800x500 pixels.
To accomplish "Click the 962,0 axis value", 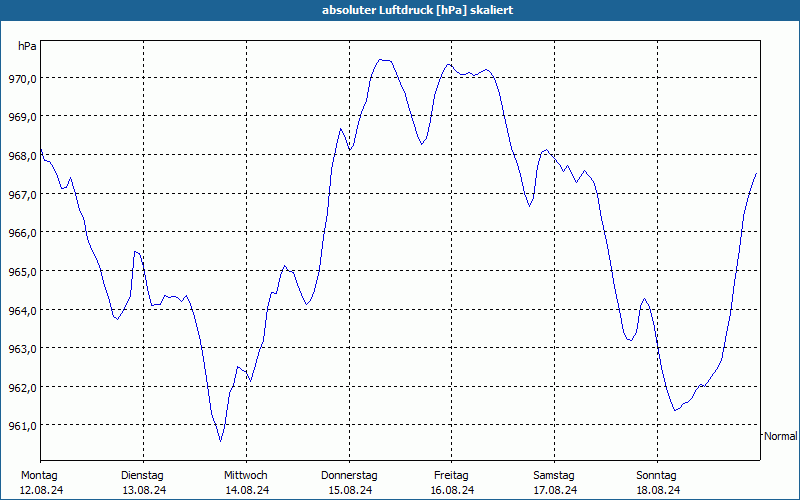I will tap(21, 387).
